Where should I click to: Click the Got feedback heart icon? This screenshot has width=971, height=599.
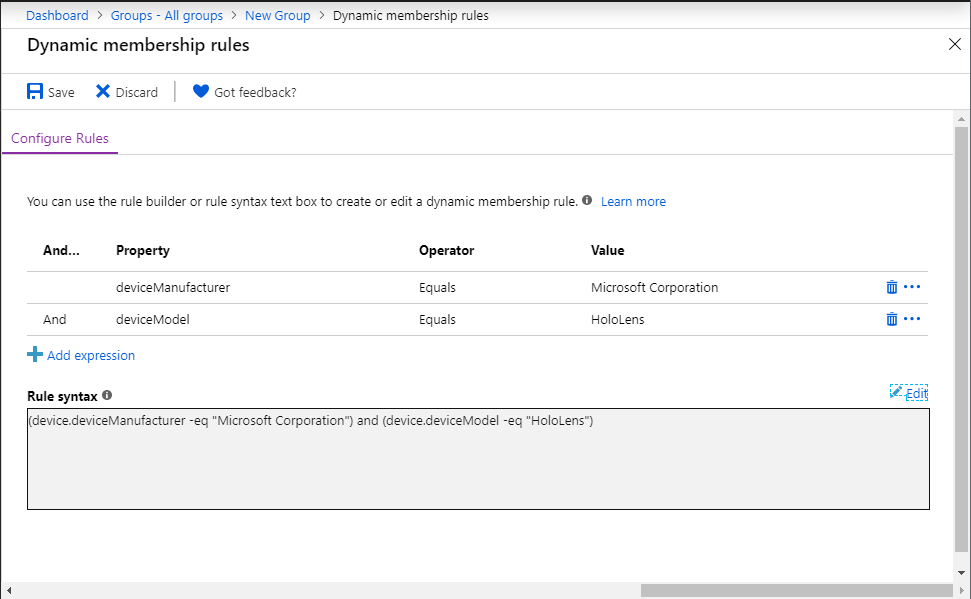click(201, 92)
